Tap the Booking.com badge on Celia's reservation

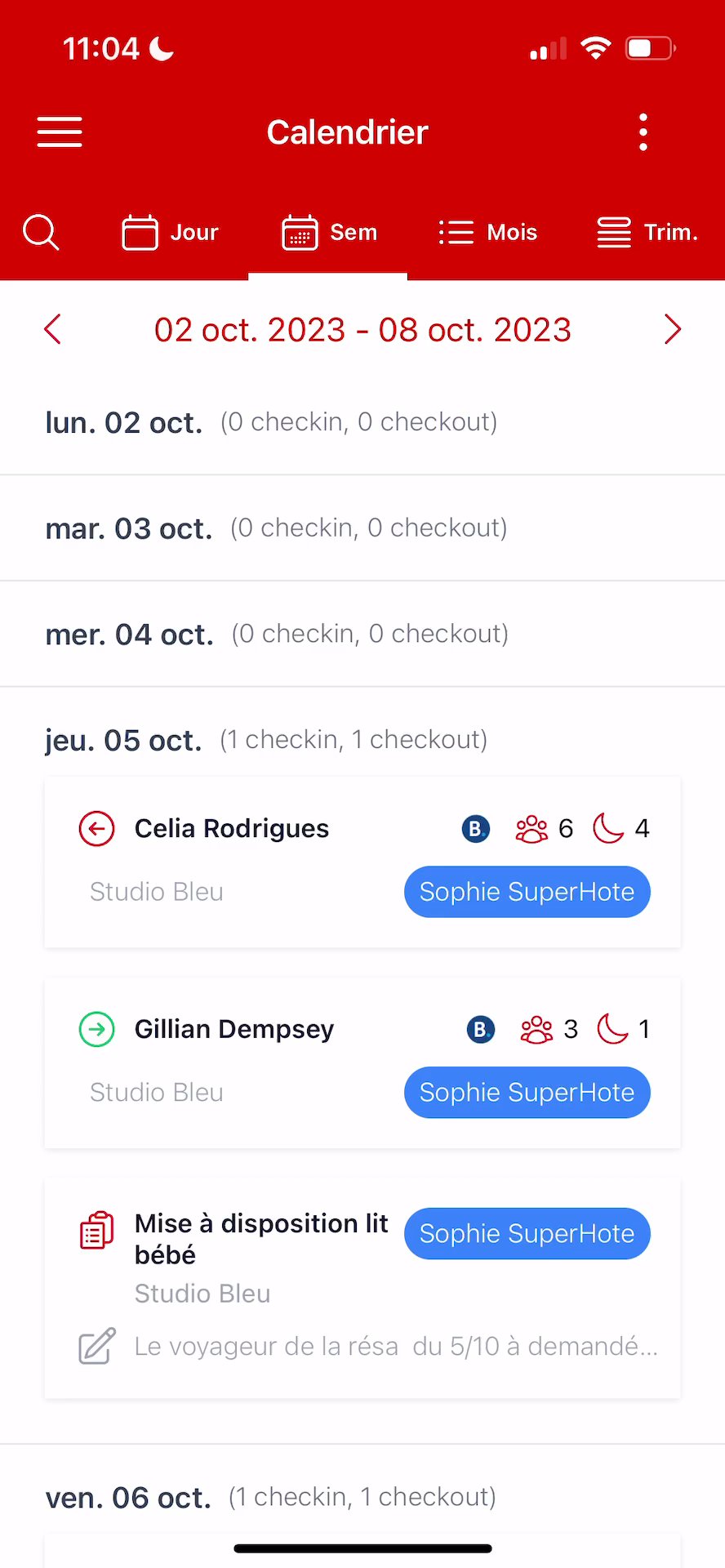click(x=475, y=829)
